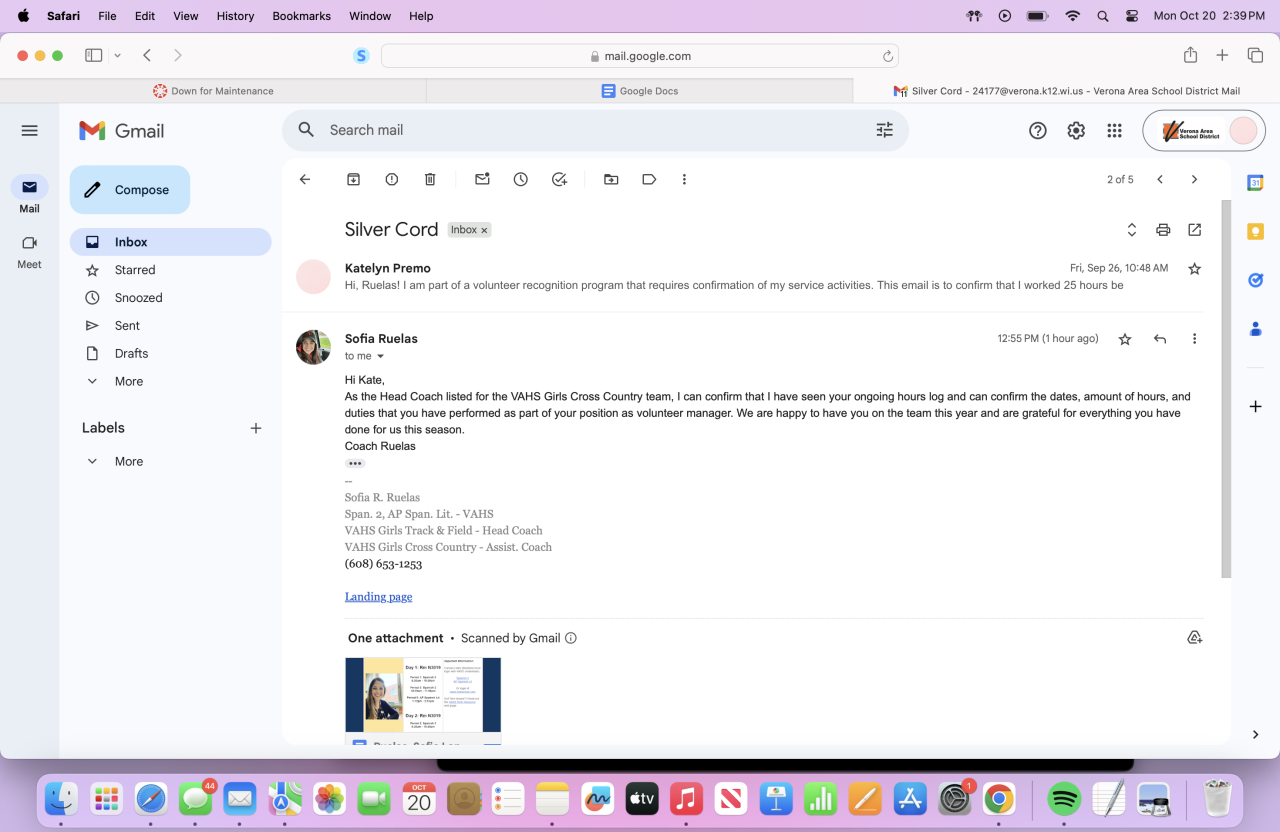Show recipient details next to 'to me'
Viewport: 1280px width, 832px height.
point(380,356)
